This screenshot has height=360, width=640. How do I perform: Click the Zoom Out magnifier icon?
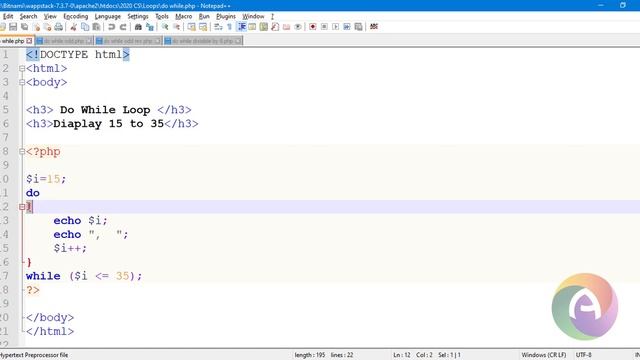pyautogui.click(x=176, y=27)
